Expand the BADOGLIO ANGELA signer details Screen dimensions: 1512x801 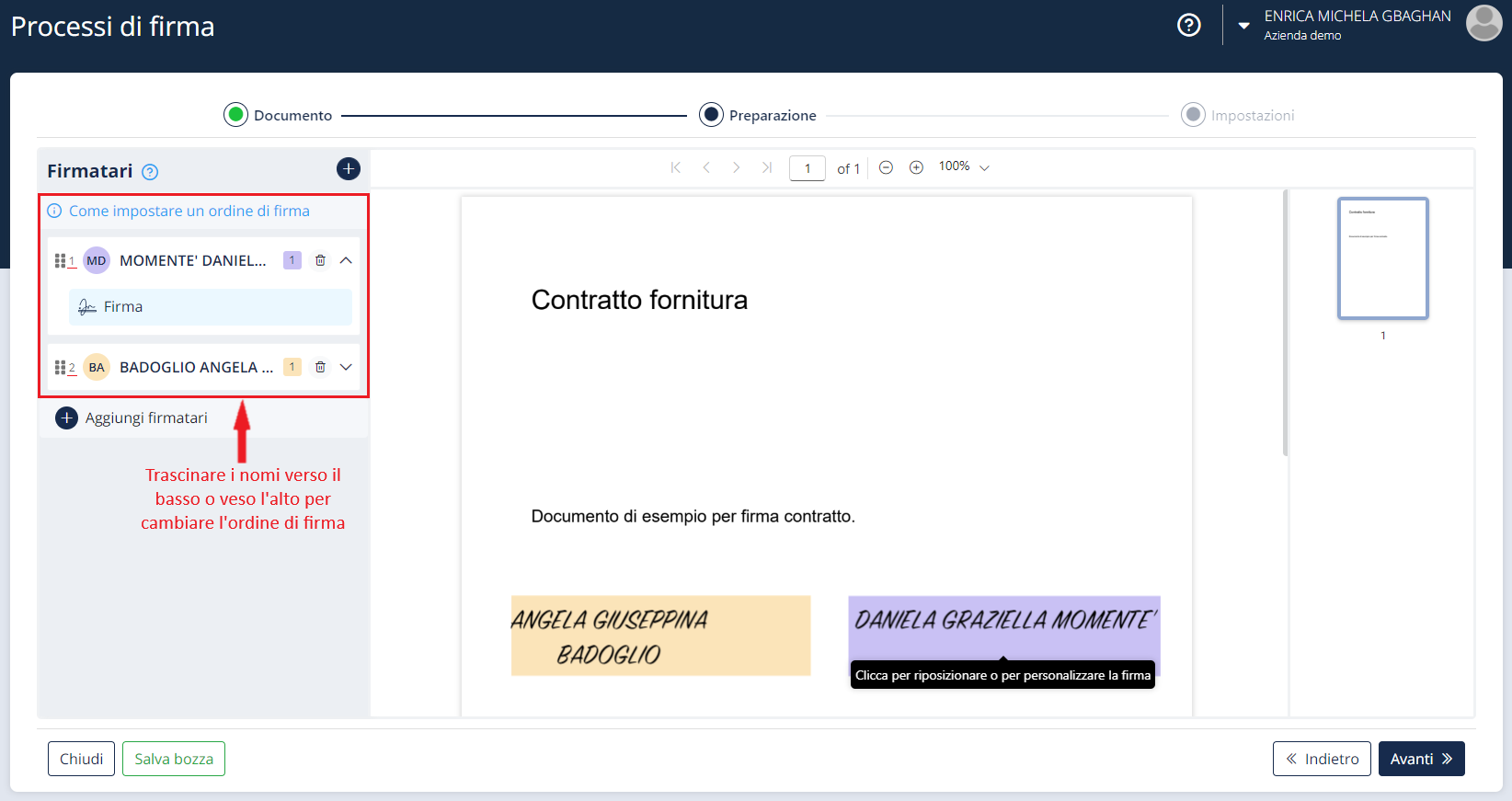346,367
